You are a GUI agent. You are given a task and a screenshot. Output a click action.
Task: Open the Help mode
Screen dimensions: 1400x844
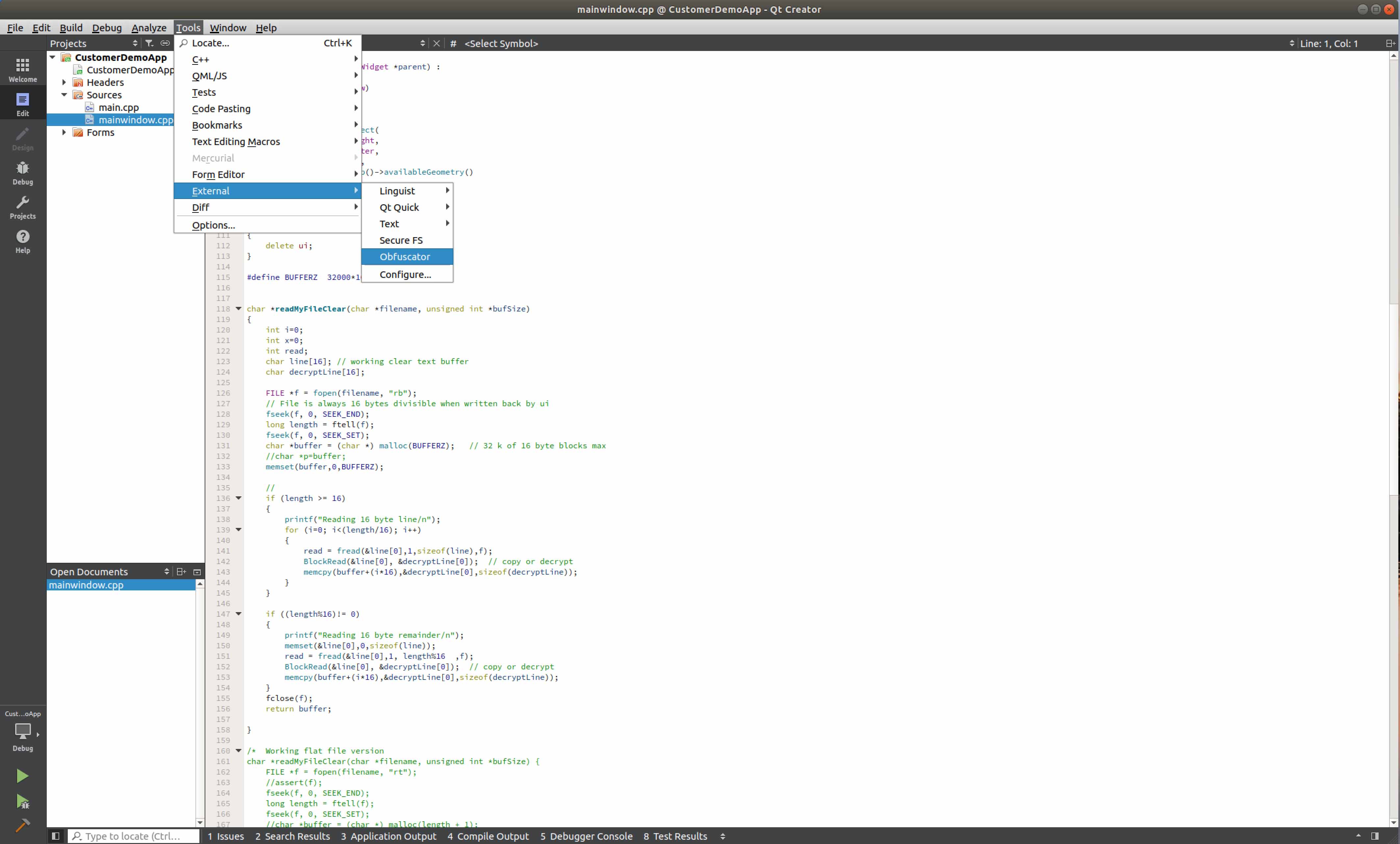[23, 241]
